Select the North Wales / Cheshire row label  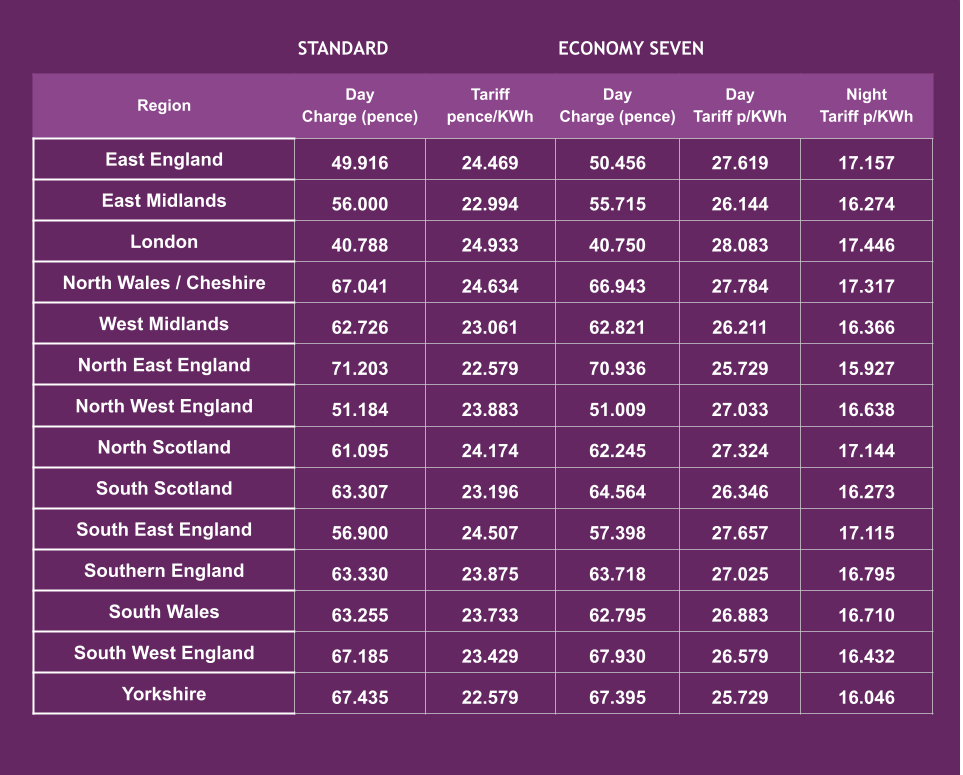(x=164, y=283)
